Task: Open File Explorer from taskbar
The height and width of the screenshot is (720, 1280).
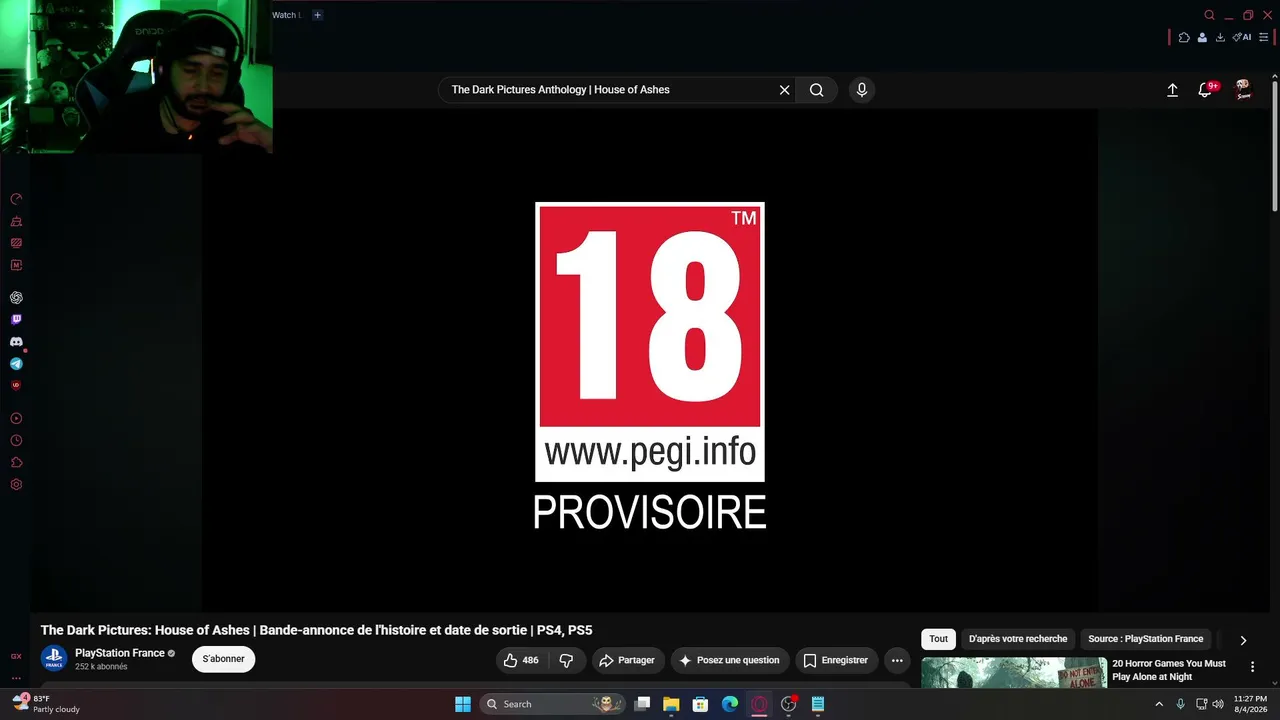Action: (x=671, y=704)
